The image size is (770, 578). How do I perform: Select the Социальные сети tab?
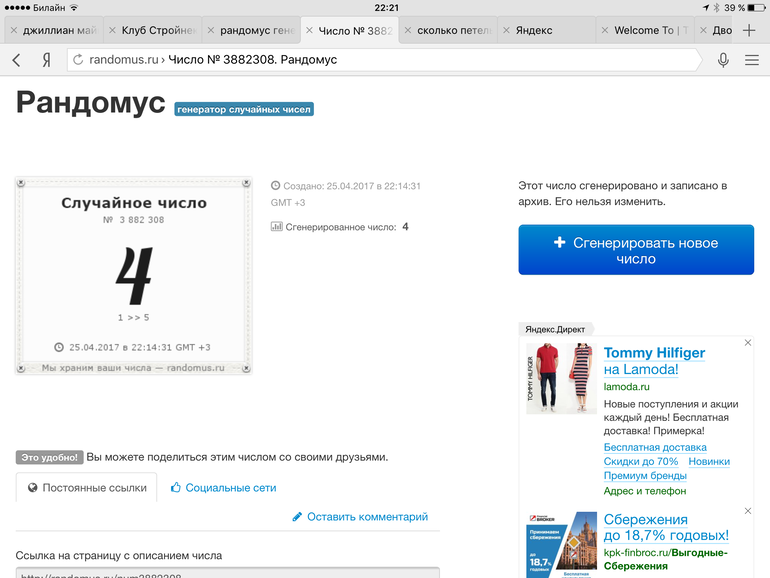(x=223, y=488)
